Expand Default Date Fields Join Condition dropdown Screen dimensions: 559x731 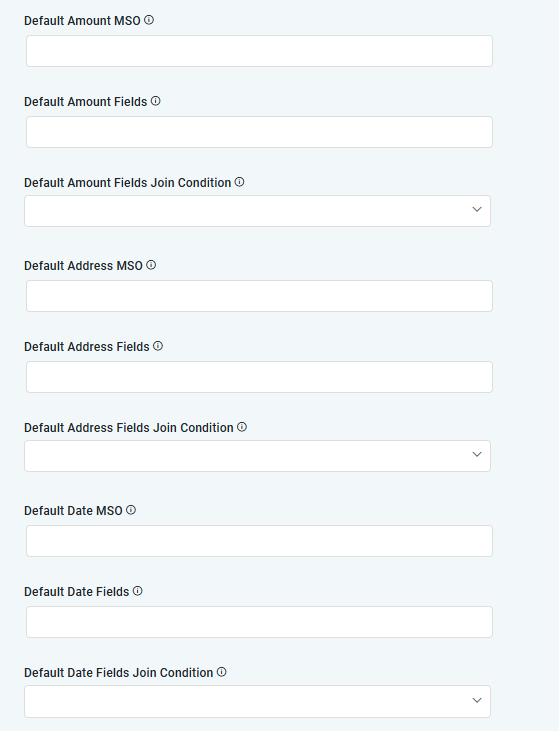coord(257,701)
